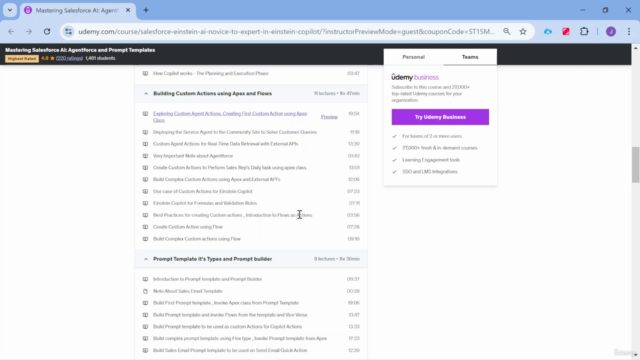This screenshot has height=360, width=640.
Task: Bookmark this page with the star icon
Action: (x=523, y=31)
